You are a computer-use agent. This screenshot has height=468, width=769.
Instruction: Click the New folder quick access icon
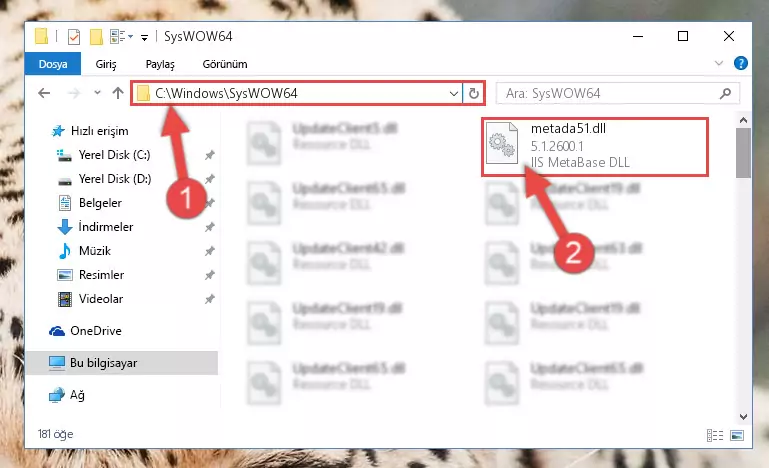96,37
